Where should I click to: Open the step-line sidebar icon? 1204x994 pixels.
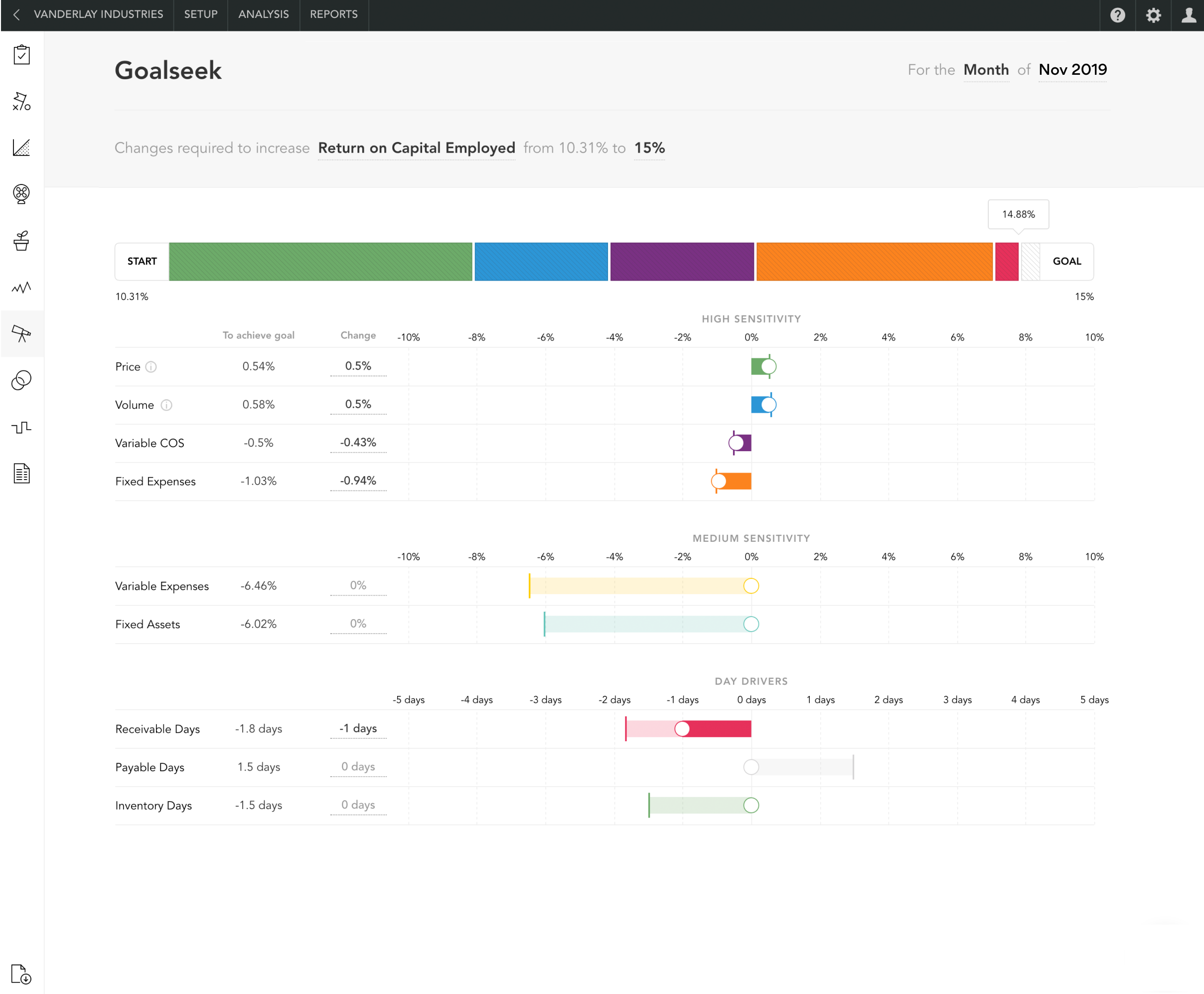pyautogui.click(x=22, y=427)
